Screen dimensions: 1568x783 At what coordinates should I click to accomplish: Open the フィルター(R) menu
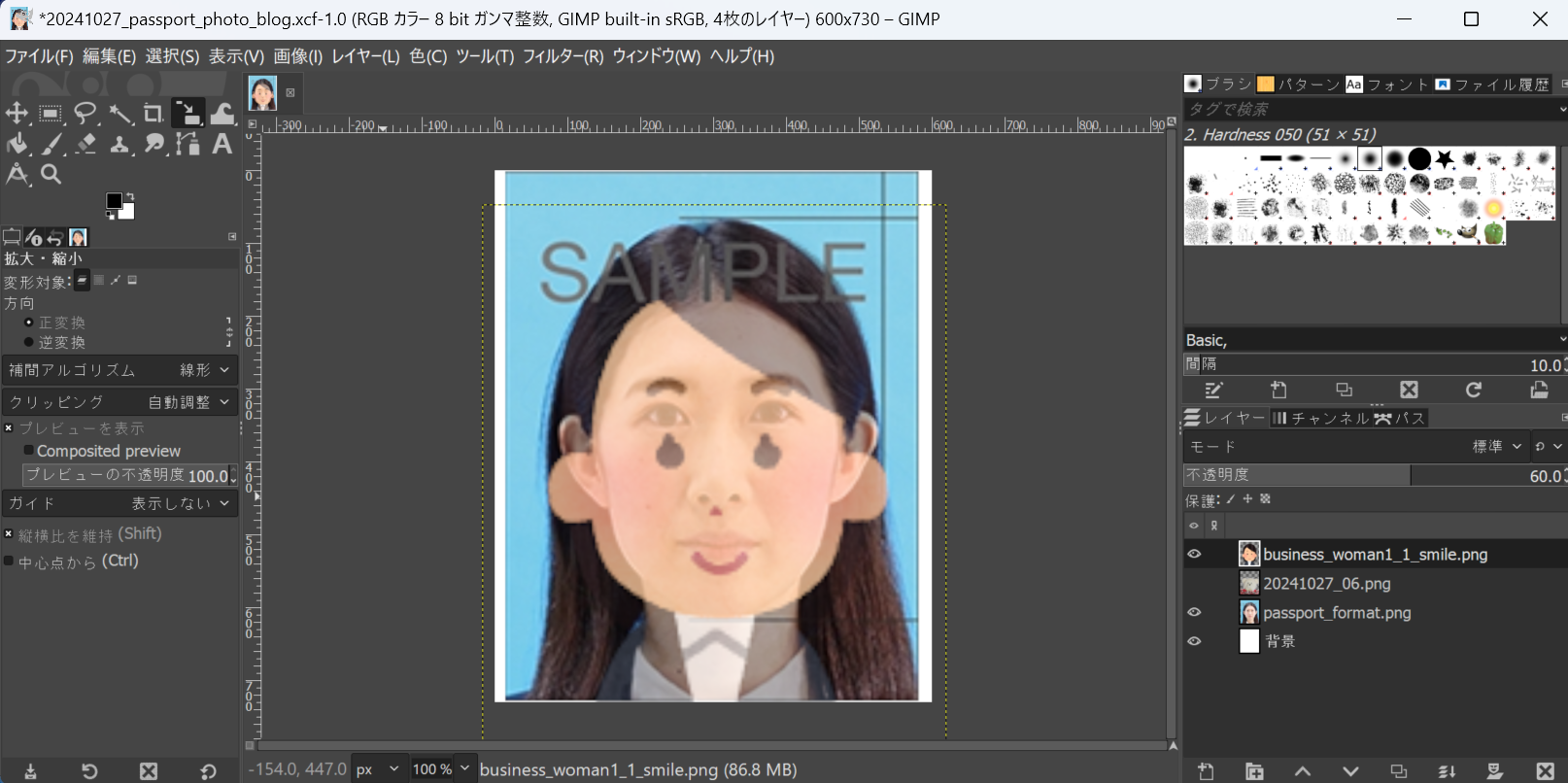tap(562, 56)
